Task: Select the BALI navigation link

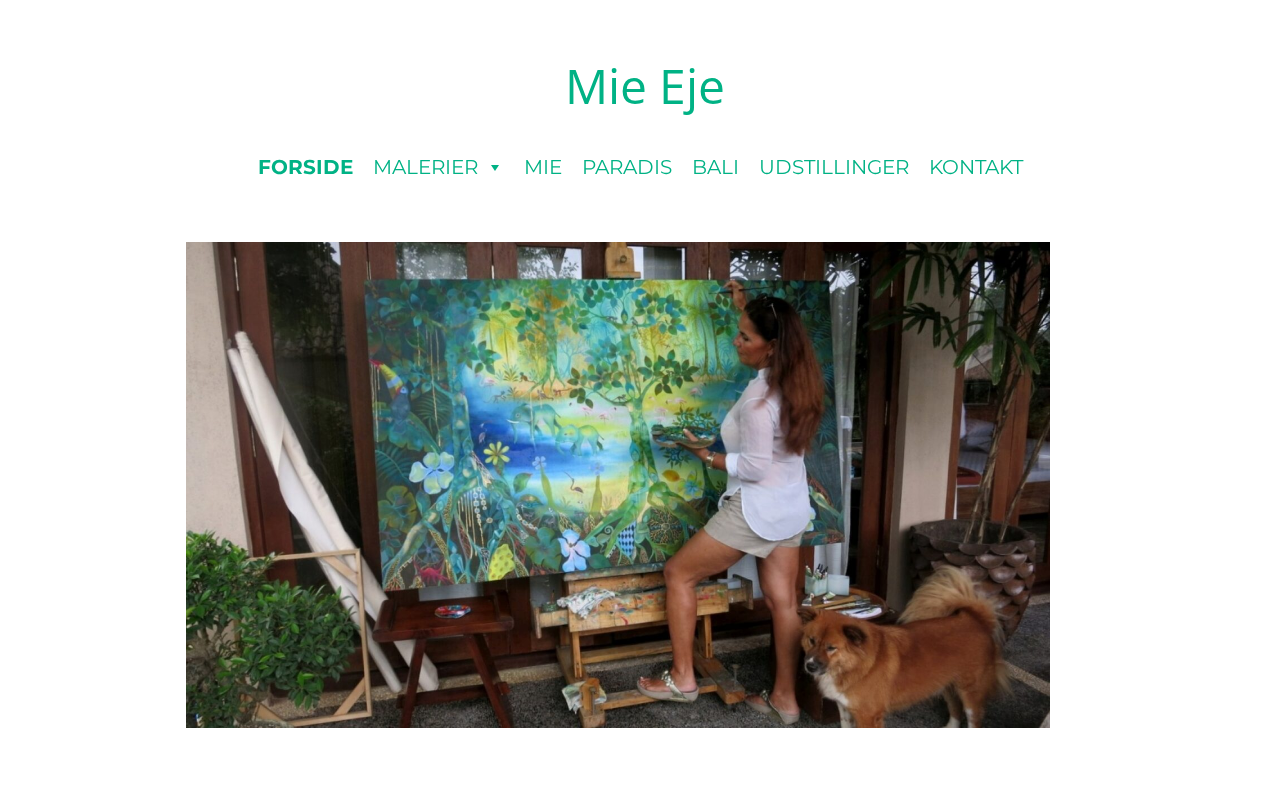Action: tap(715, 167)
